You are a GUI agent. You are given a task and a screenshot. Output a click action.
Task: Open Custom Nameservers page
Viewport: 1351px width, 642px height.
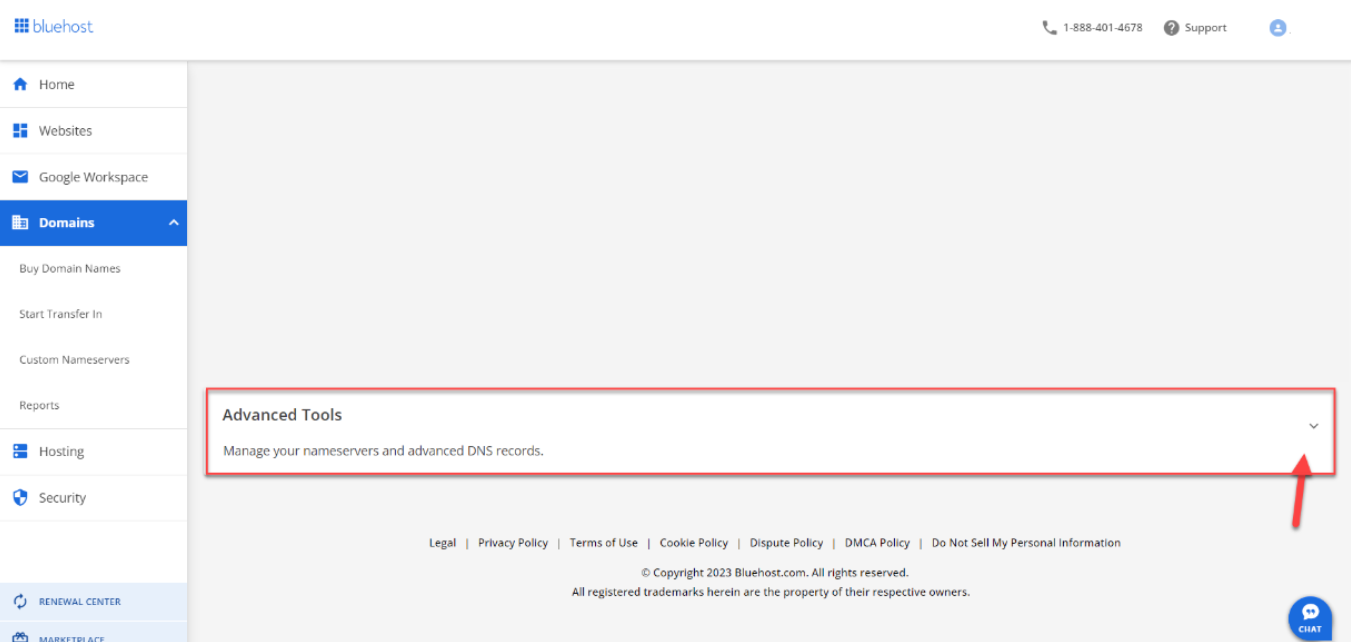[75, 360]
